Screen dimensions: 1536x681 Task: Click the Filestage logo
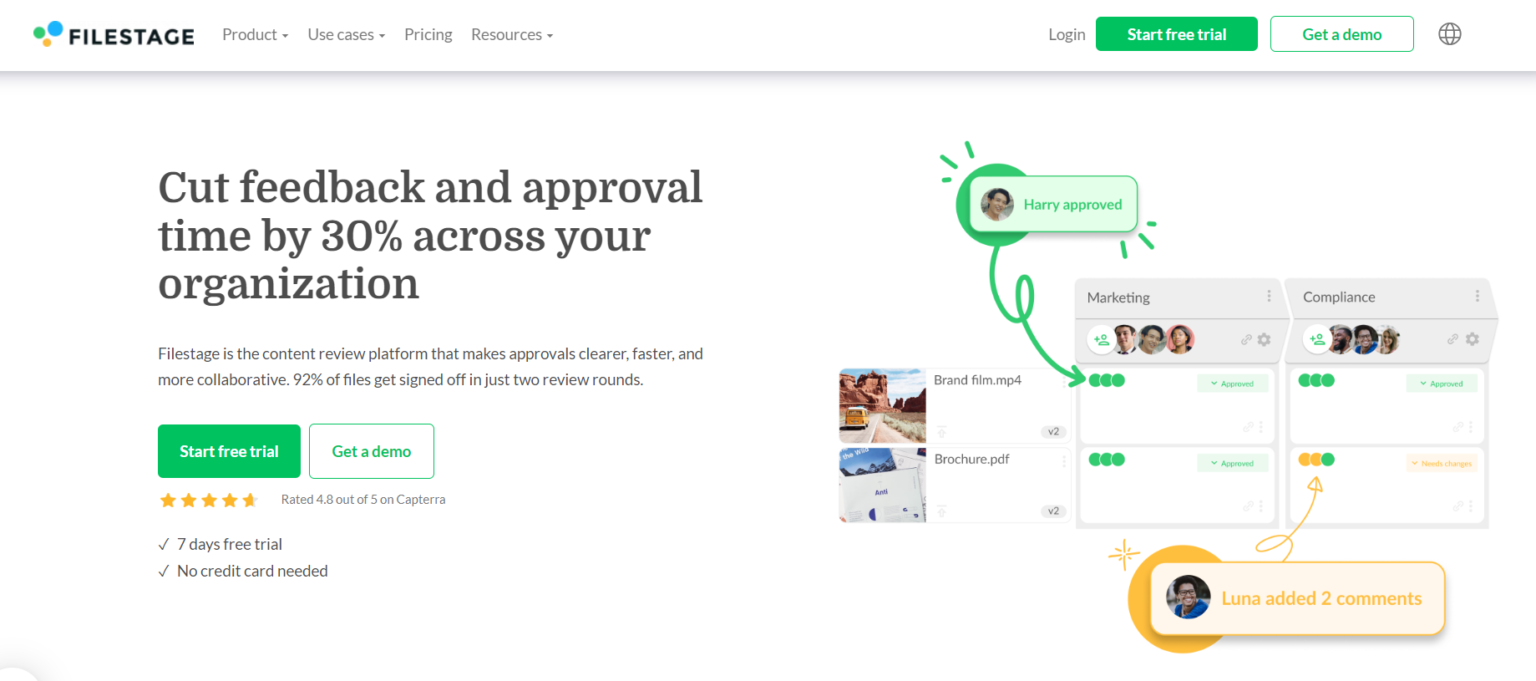coord(113,34)
